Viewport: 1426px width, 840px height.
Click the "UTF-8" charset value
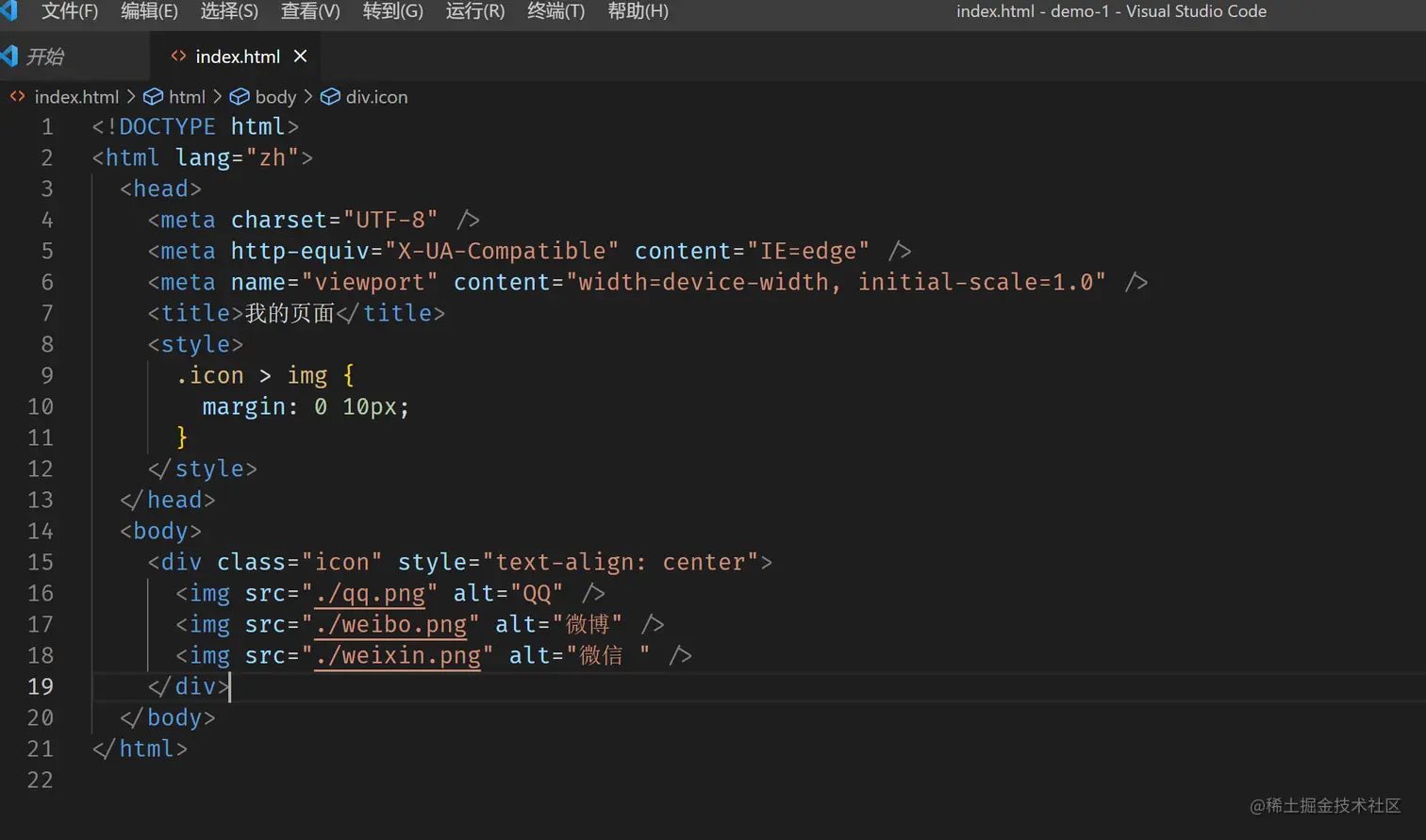(390, 220)
